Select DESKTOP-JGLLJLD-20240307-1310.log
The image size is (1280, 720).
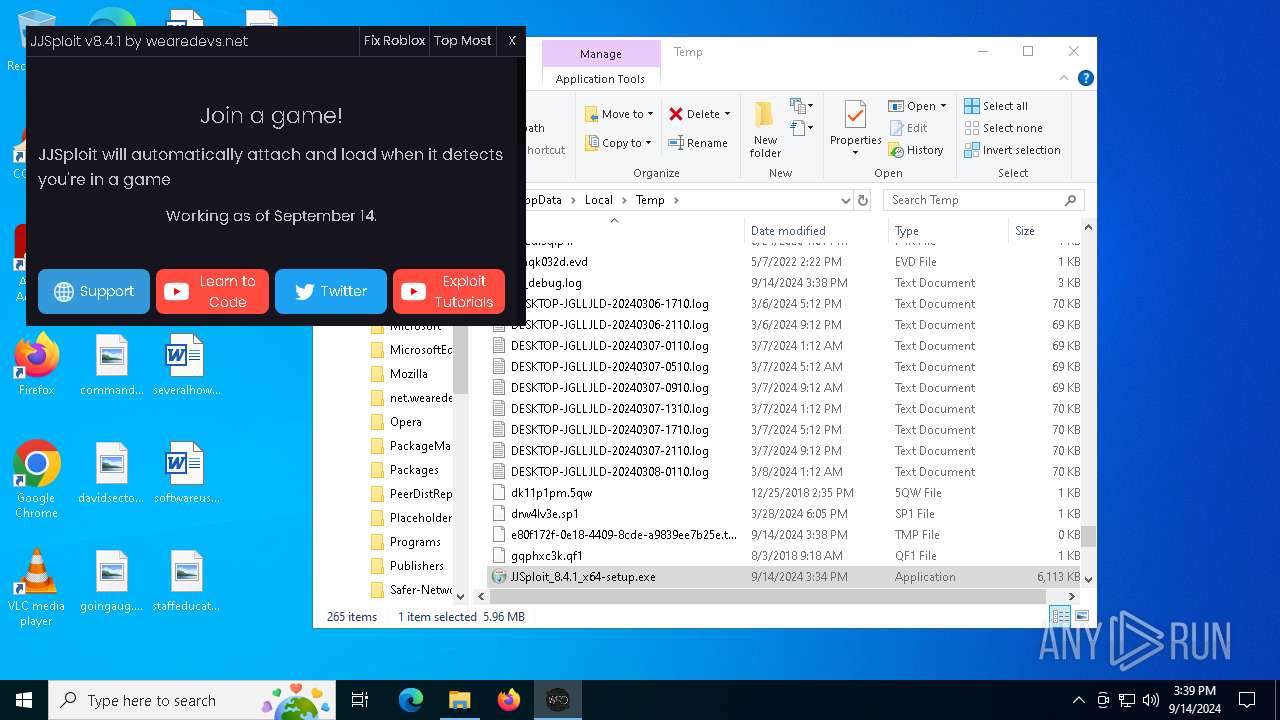pos(784,409)
